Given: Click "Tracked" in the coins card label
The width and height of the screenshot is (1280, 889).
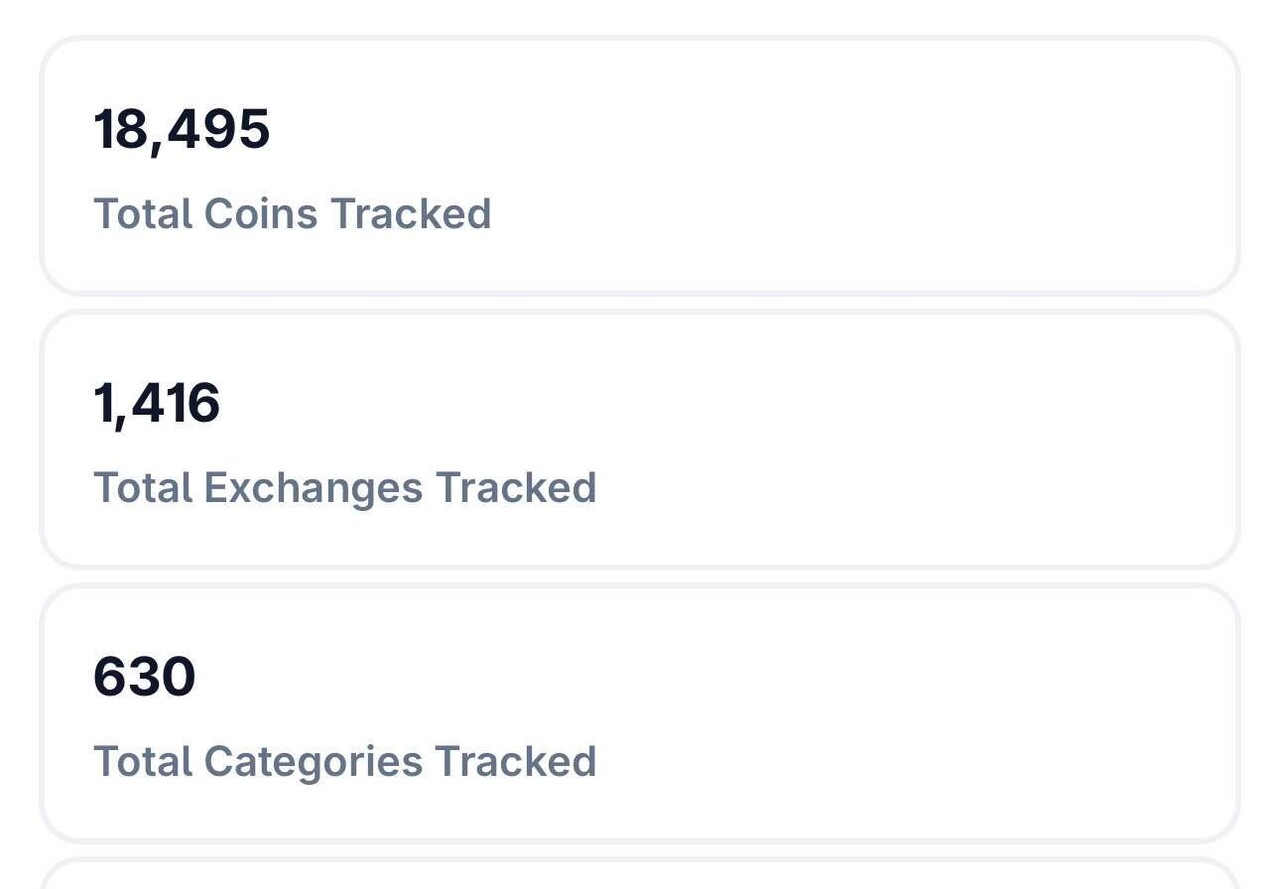Looking at the screenshot, I should tap(410, 214).
